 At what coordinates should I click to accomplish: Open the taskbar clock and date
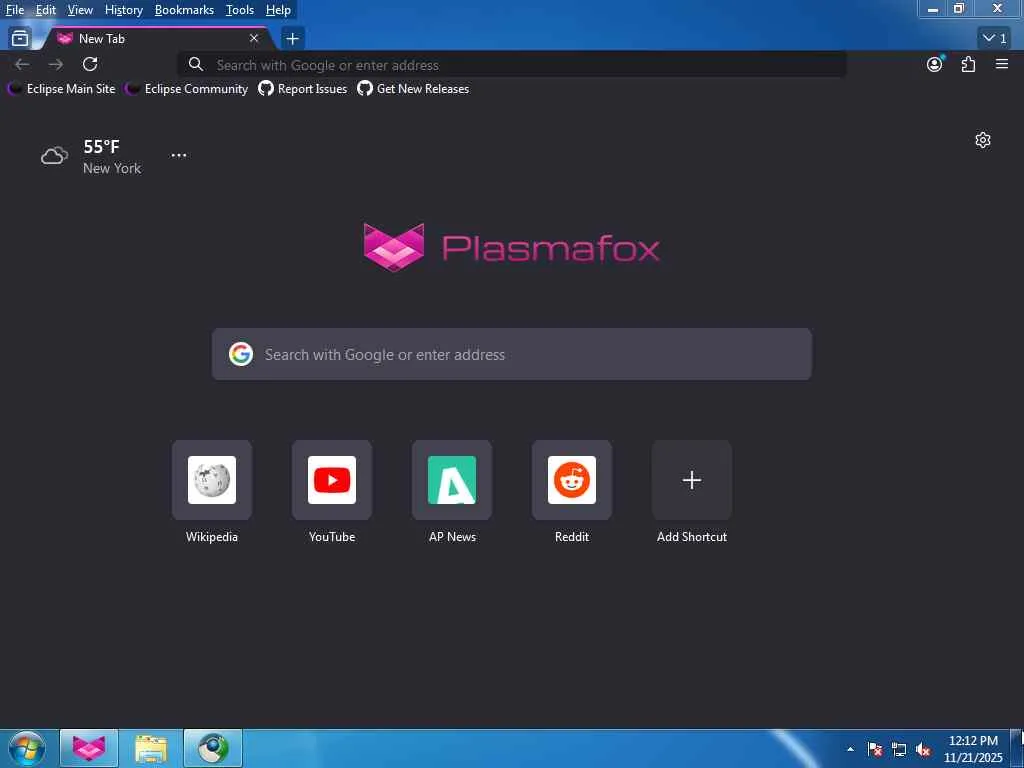973,749
